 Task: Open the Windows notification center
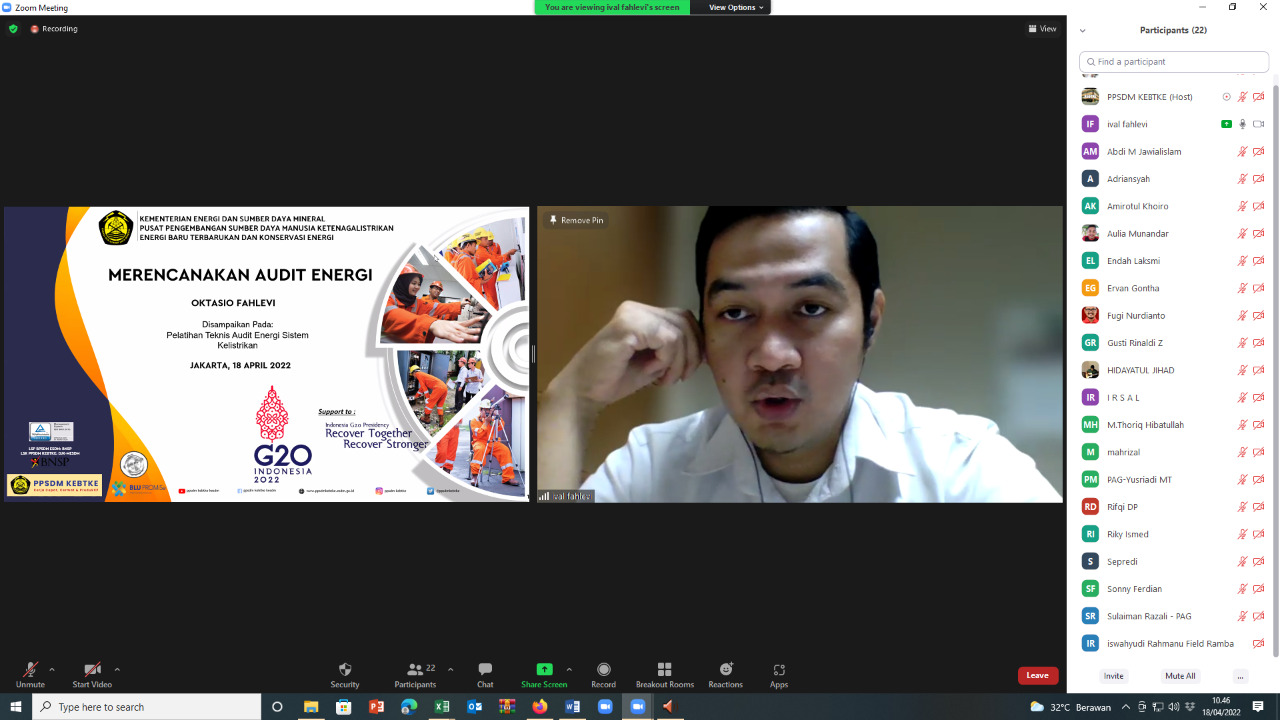tap(1258, 707)
